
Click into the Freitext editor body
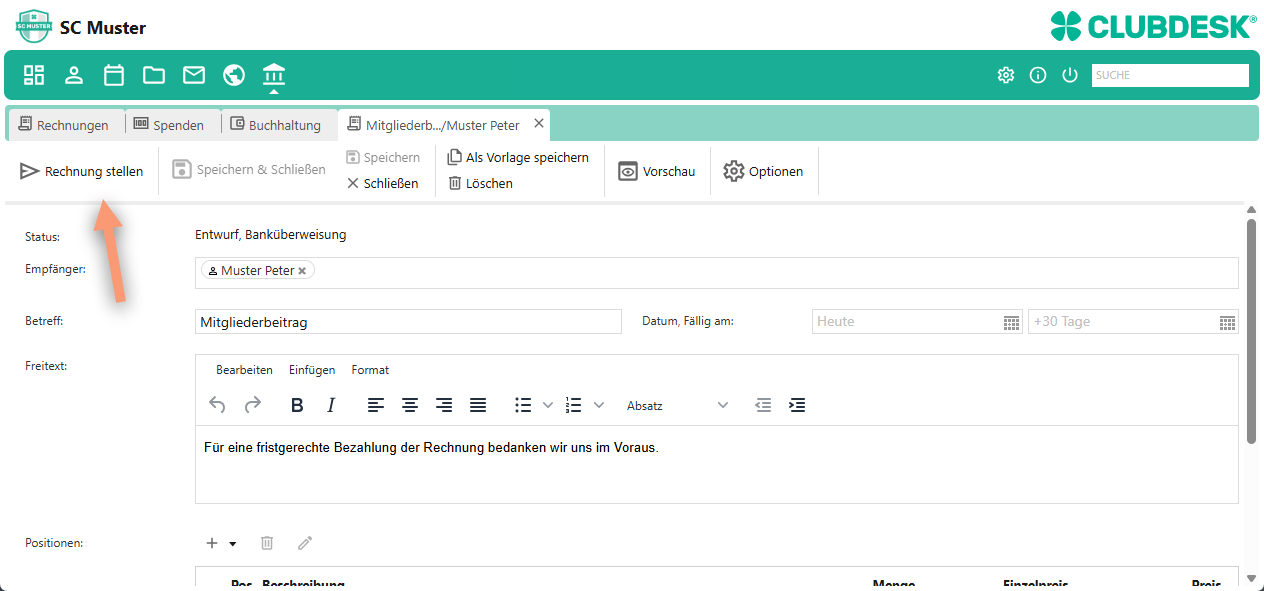click(716, 464)
